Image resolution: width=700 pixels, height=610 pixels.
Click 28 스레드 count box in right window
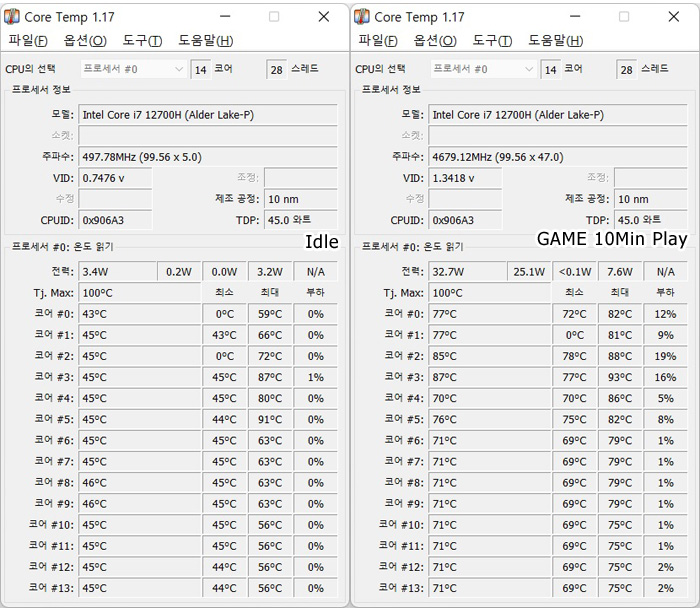point(626,70)
